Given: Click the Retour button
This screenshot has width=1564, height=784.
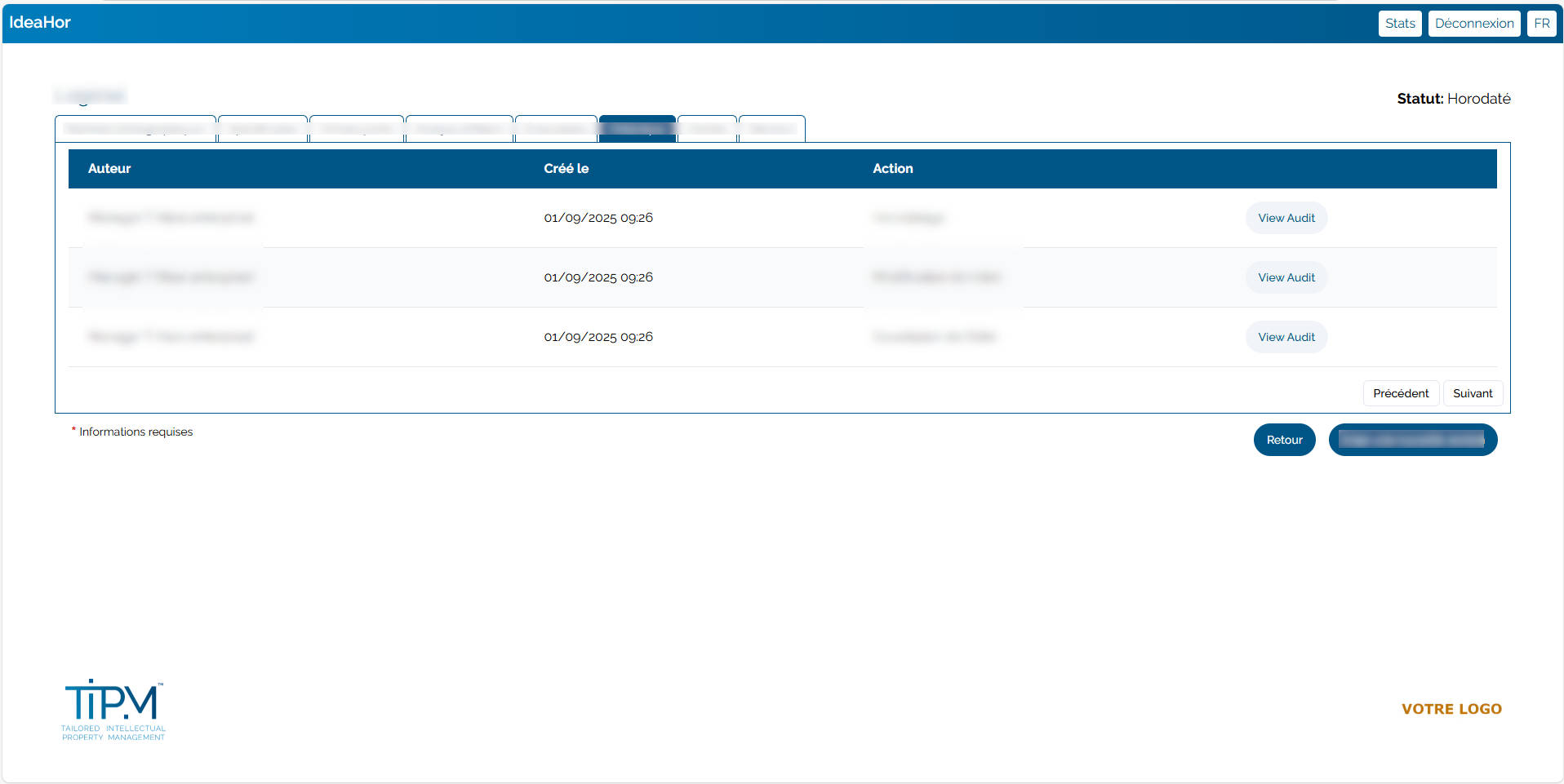Looking at the screenshot, I should click(x=1284, y=440).
